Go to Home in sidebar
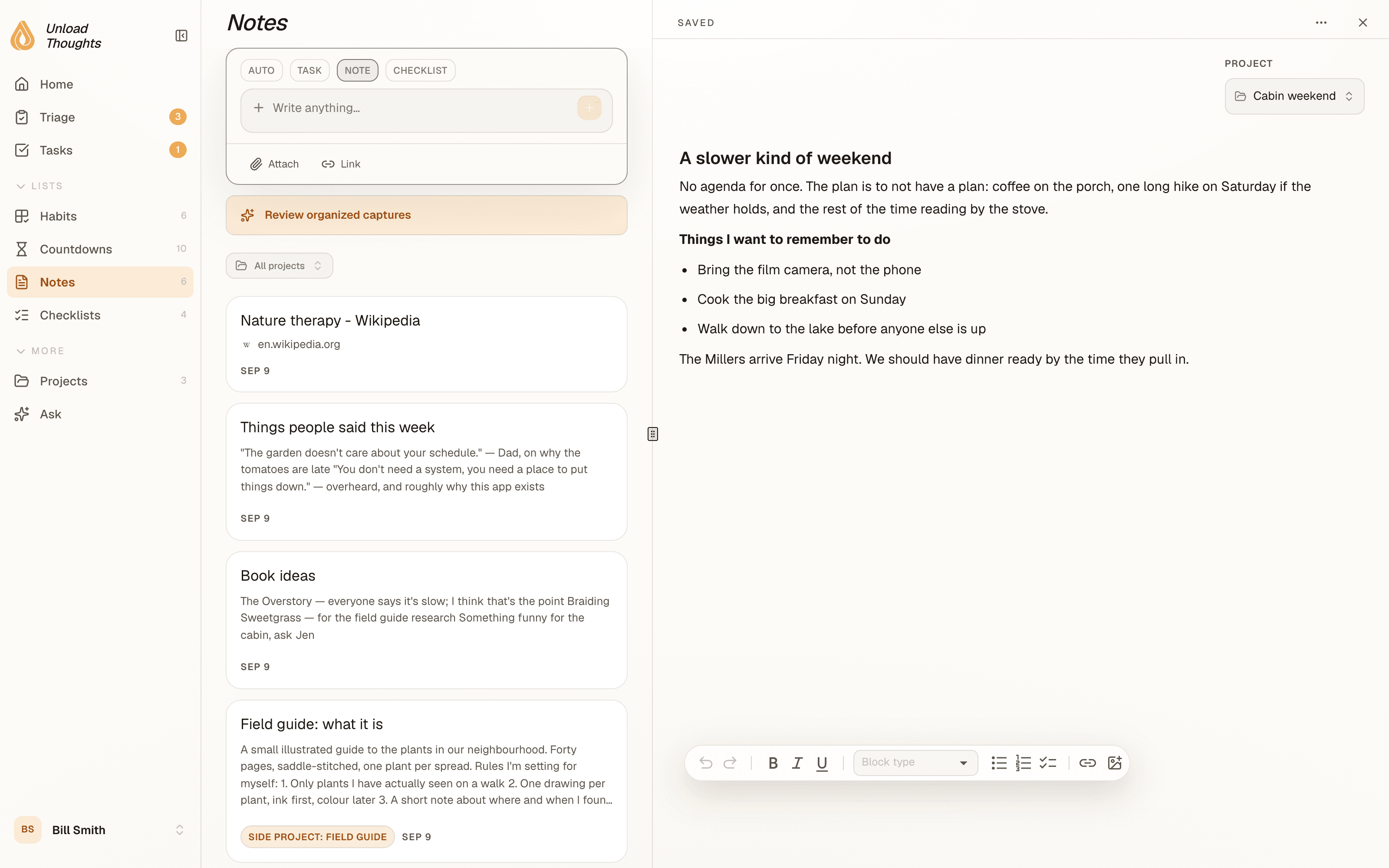1389x868 pixels. (100, 84)
